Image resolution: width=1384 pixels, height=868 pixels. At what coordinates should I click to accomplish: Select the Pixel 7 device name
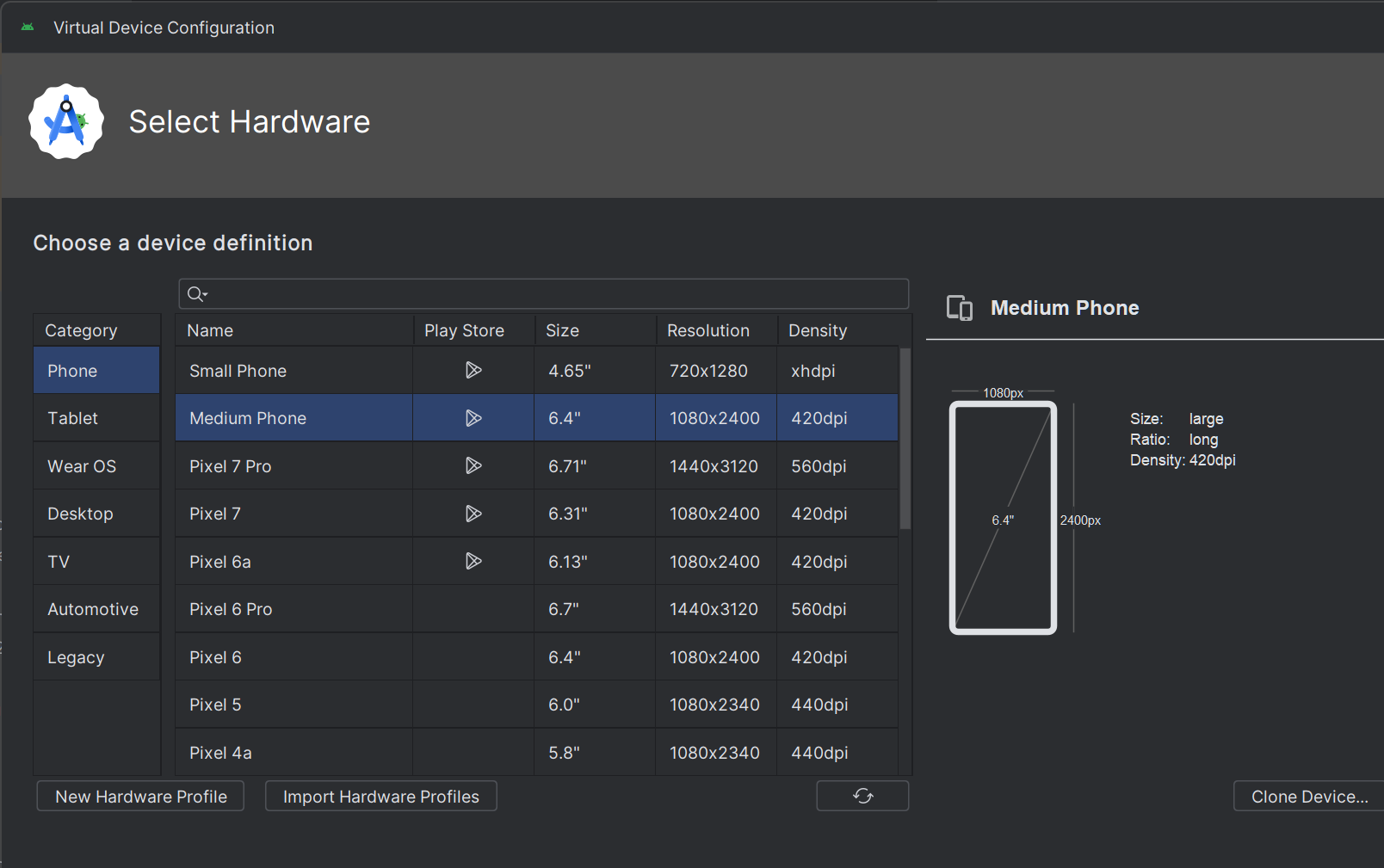coord(215,514)
